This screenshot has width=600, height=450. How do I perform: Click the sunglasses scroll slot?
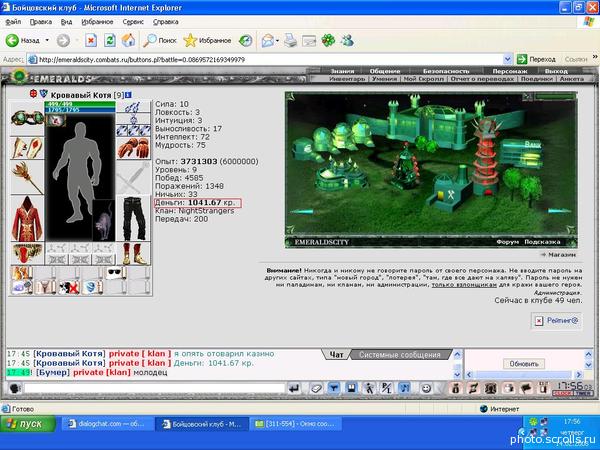115,274
